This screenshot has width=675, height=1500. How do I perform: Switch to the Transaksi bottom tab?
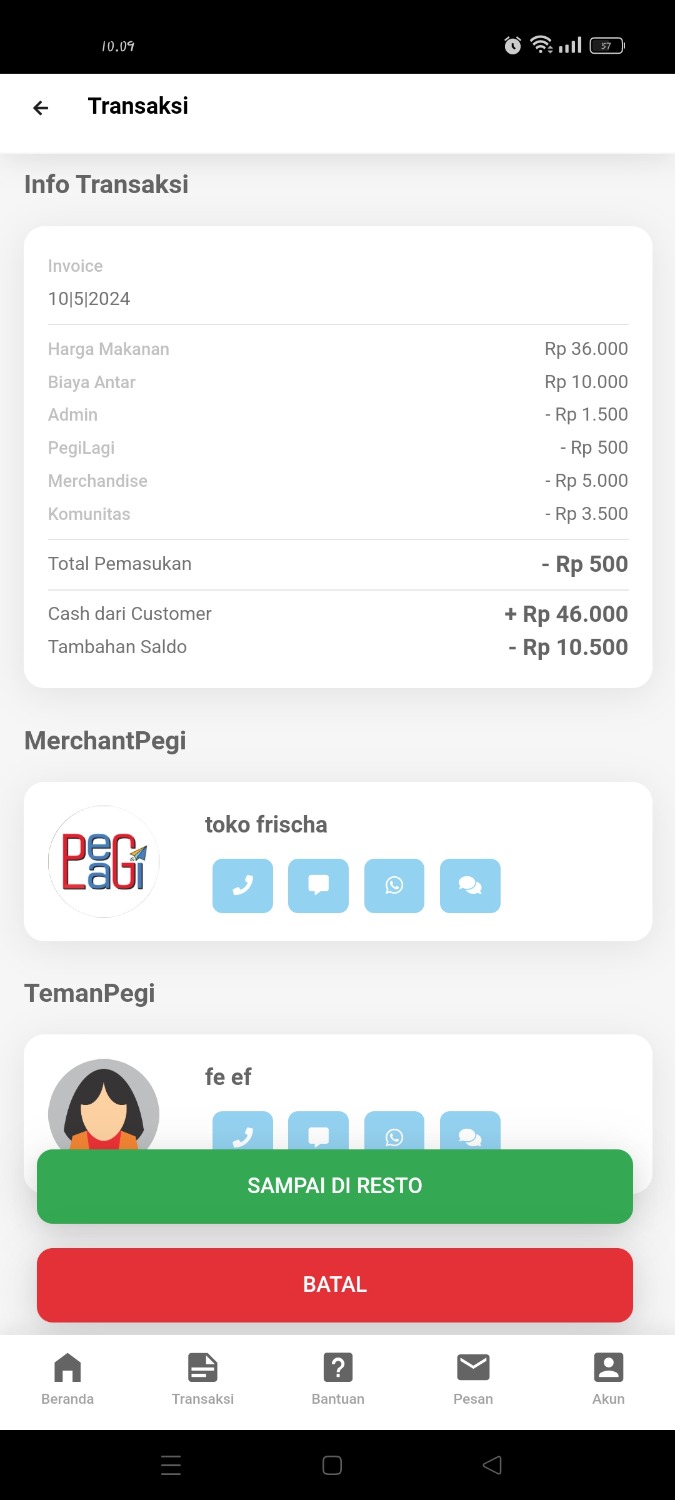click(203, 1379)
